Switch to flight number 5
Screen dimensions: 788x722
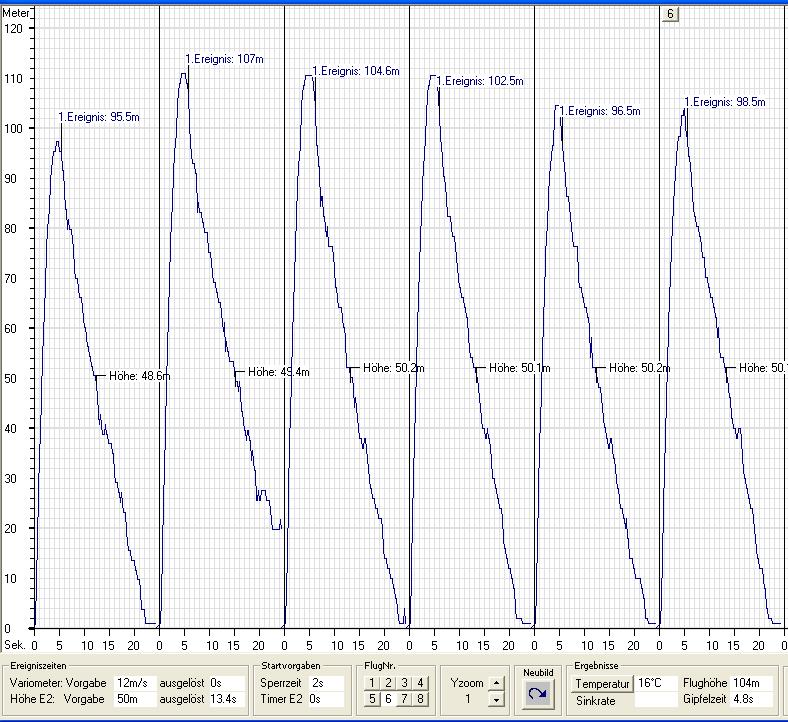[x=372, y=699]
